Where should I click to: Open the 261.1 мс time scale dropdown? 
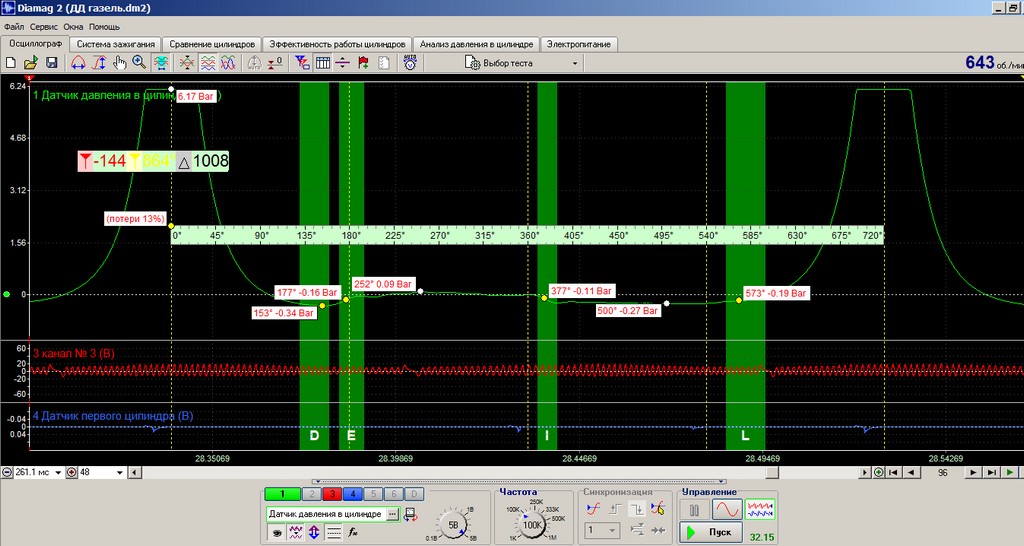click(57, 472)
